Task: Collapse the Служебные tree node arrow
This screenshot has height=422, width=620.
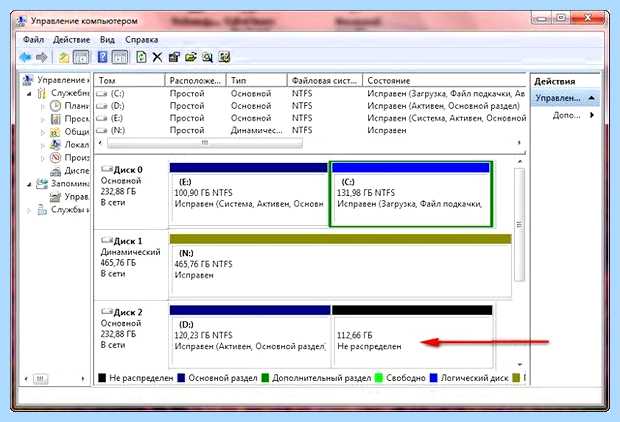Action: (29, 94)
